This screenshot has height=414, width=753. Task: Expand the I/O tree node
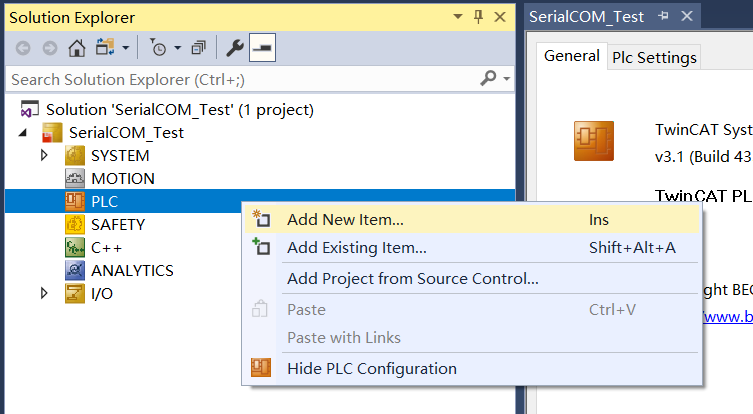(44, 293)
